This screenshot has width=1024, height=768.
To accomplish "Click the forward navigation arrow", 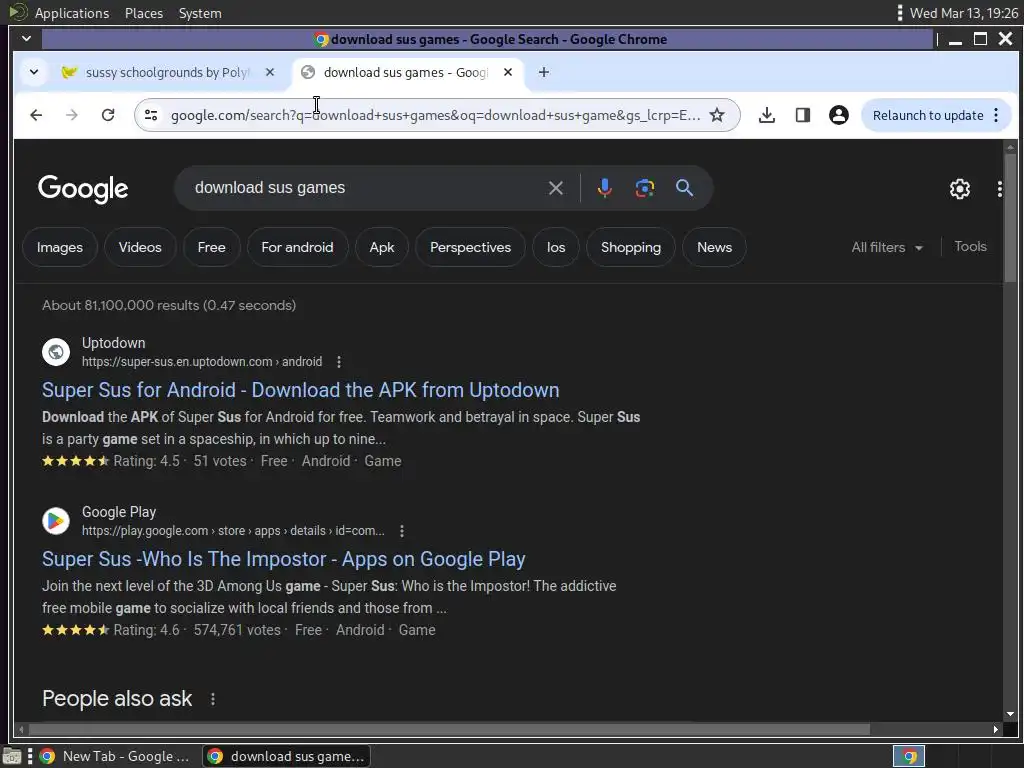I will pos(72,115).
